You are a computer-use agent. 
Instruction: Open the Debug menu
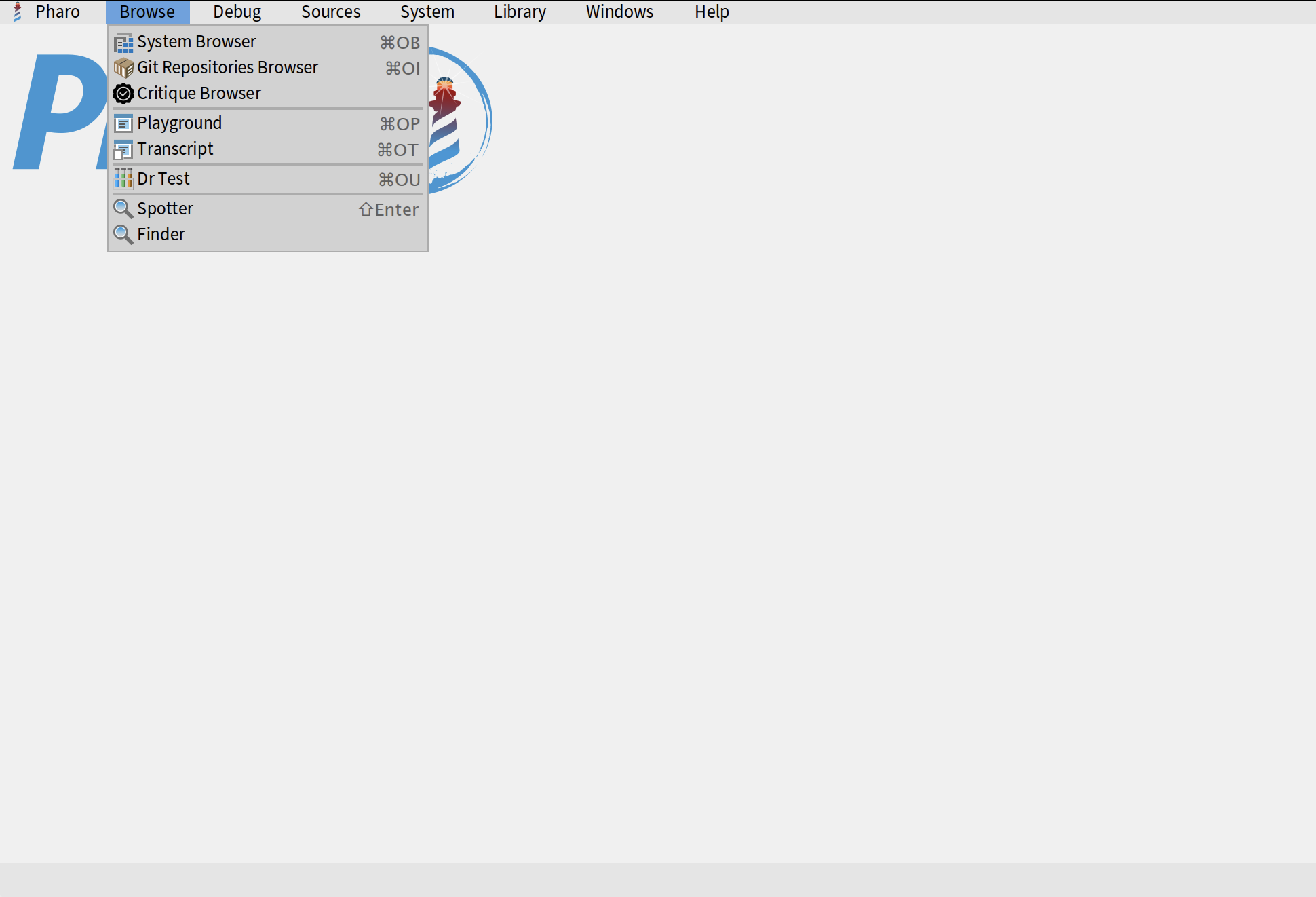click(x=237, y=12)
